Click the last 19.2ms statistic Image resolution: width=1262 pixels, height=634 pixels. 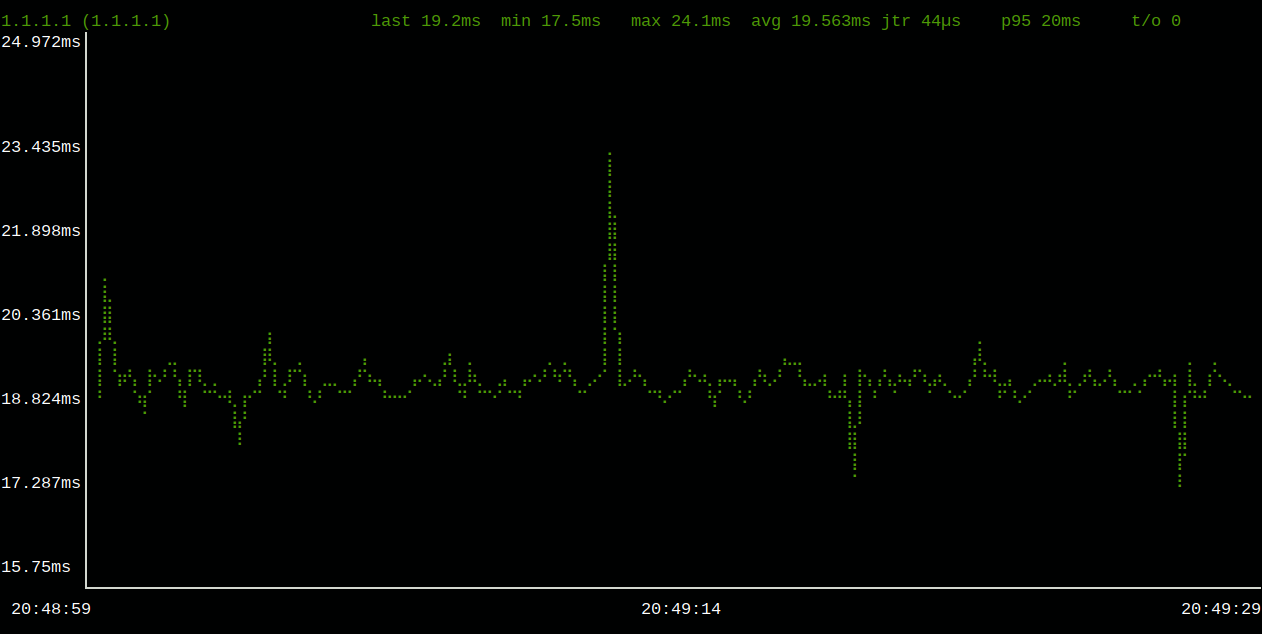426,21
